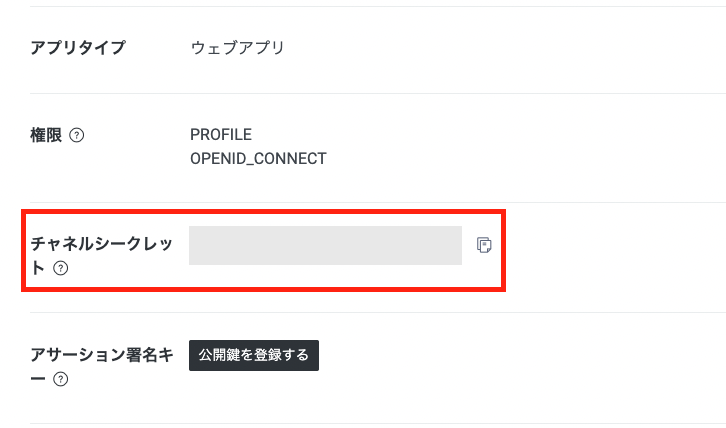This screenshot has width=726, height=428.
Task: Show help tooltip for アサーション署名キー
Action: click(61, 379)
